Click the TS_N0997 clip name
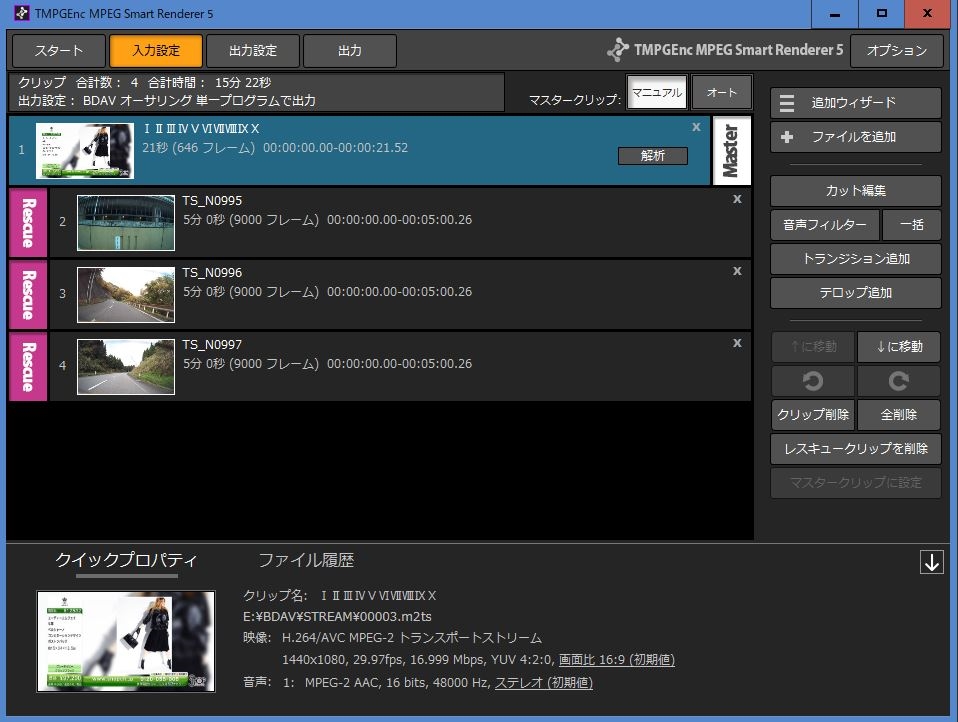Viewport: 958px width, 722px height. 212,345
